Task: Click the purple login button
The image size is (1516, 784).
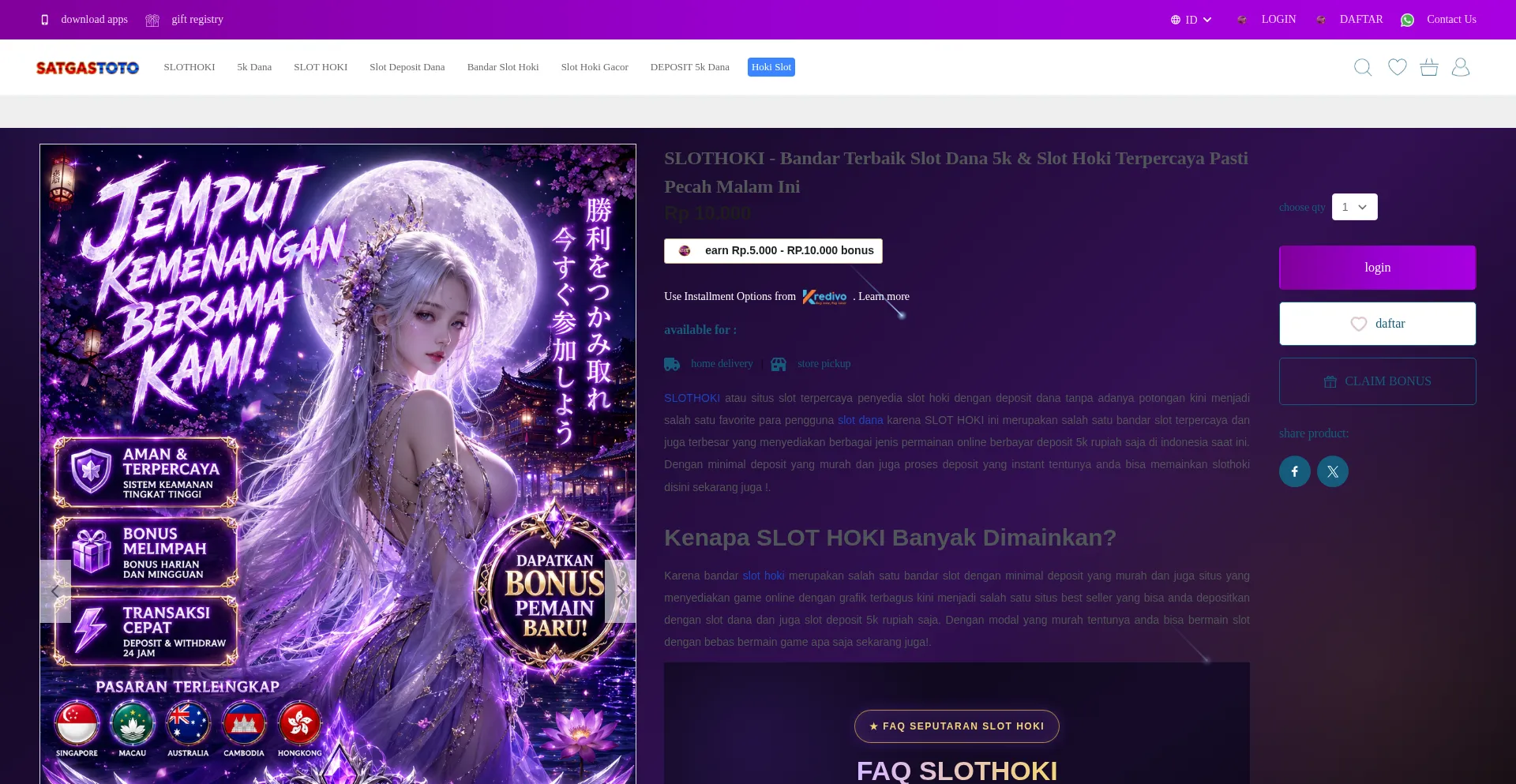Action: (x=1378, y=268)
